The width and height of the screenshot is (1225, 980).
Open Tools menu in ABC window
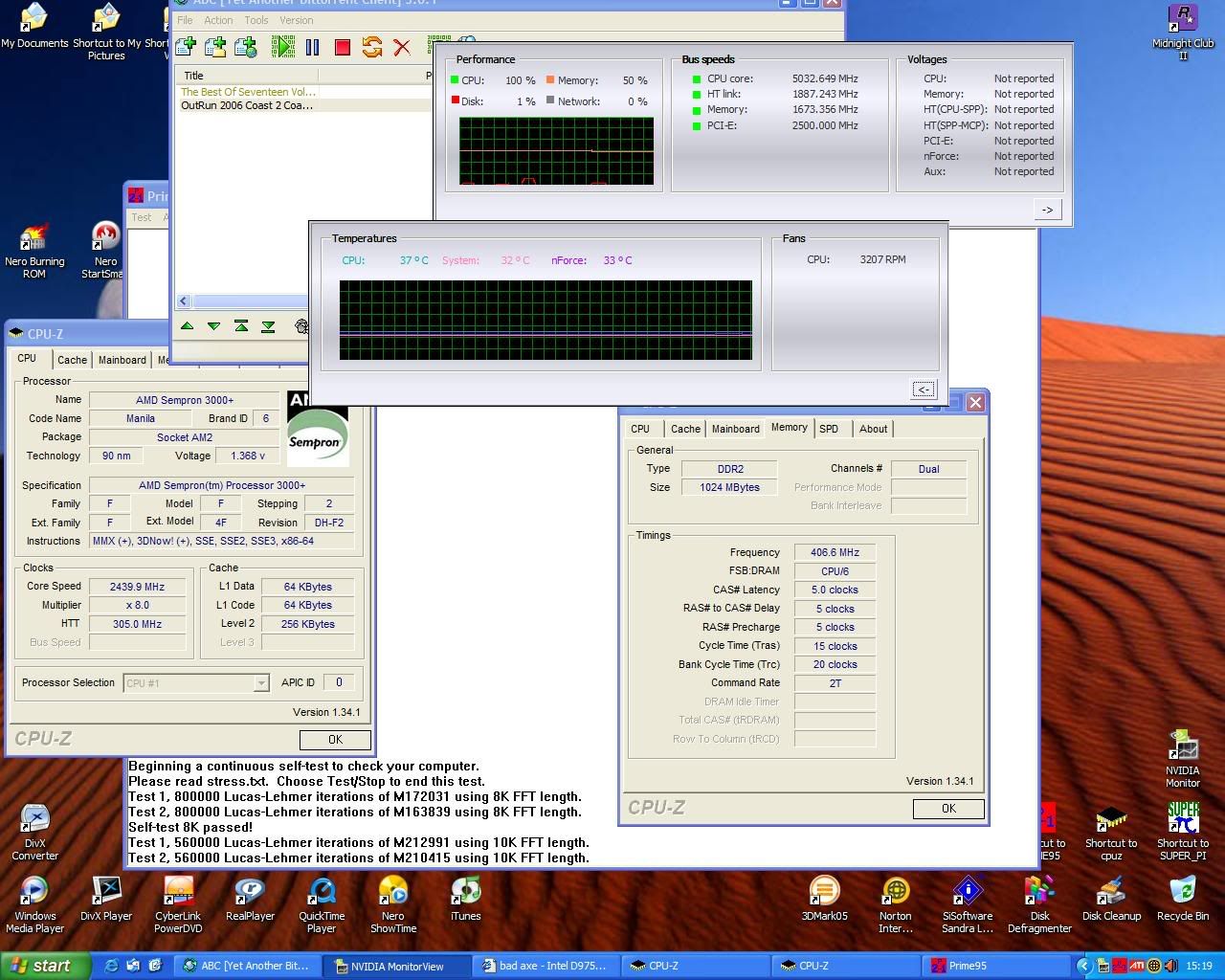coord(256,20)
